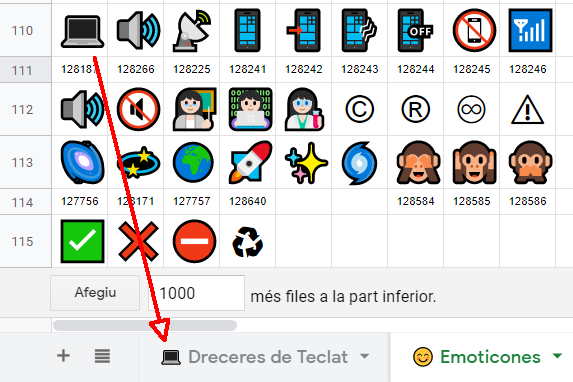Click the blue signal bars emoji
The height and width of the screenshot is (382, 573).
point(527,30)
